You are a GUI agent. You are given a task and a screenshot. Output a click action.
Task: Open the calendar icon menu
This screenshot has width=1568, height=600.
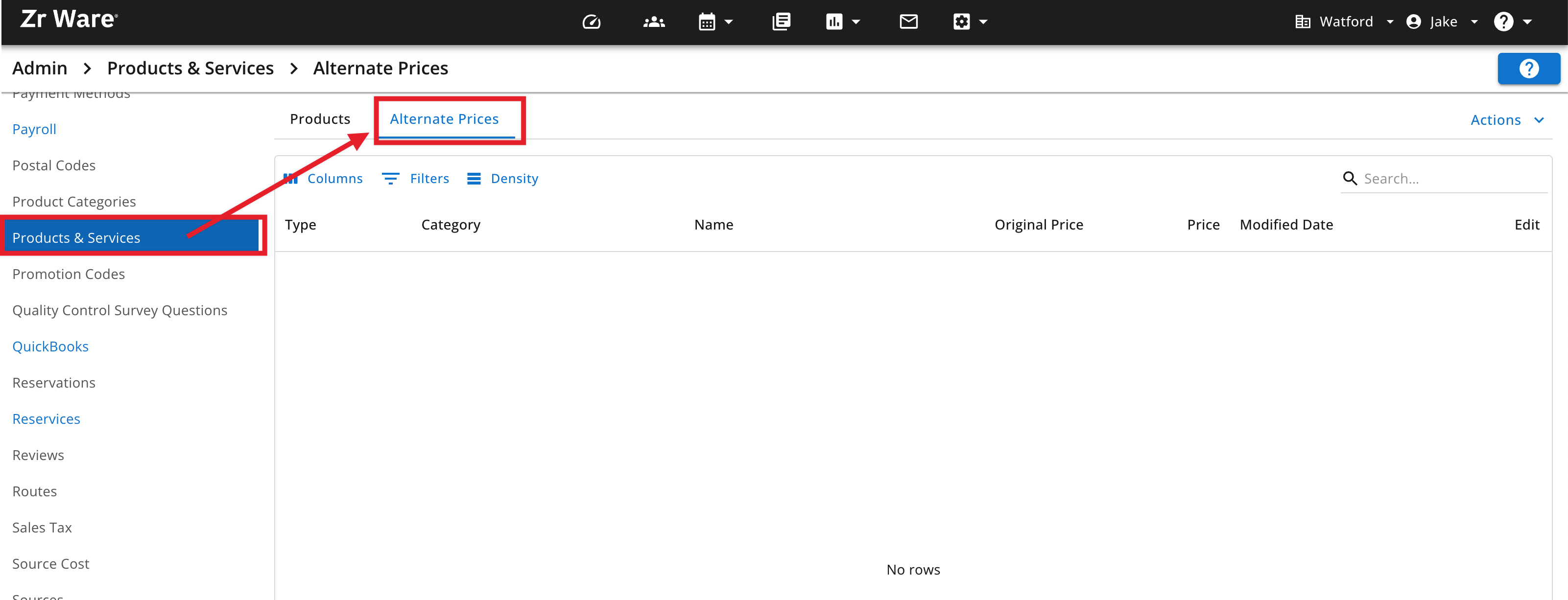[715, 22]
